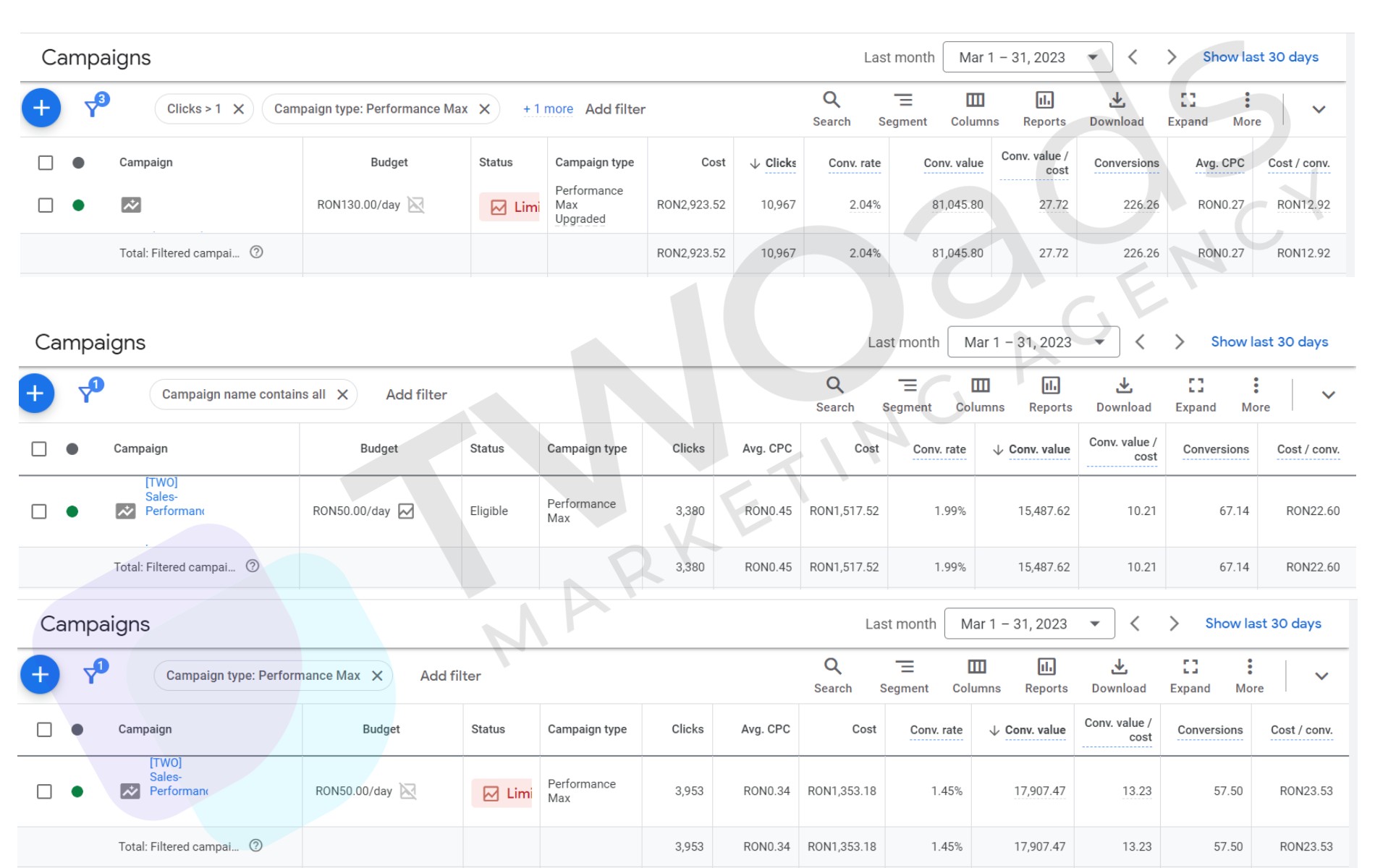
Task: Click Show last 30 days in bottom panel
Action: [1263, 624]
